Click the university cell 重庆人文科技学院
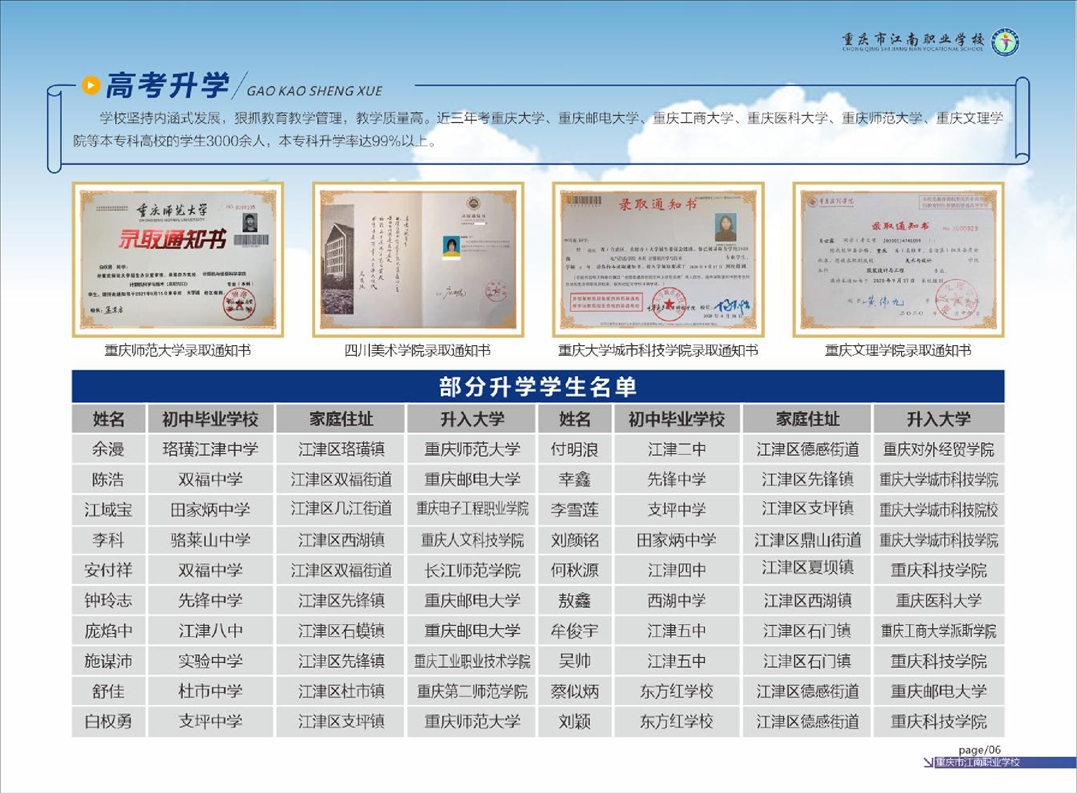1077x793 pixels. (473, 540)
